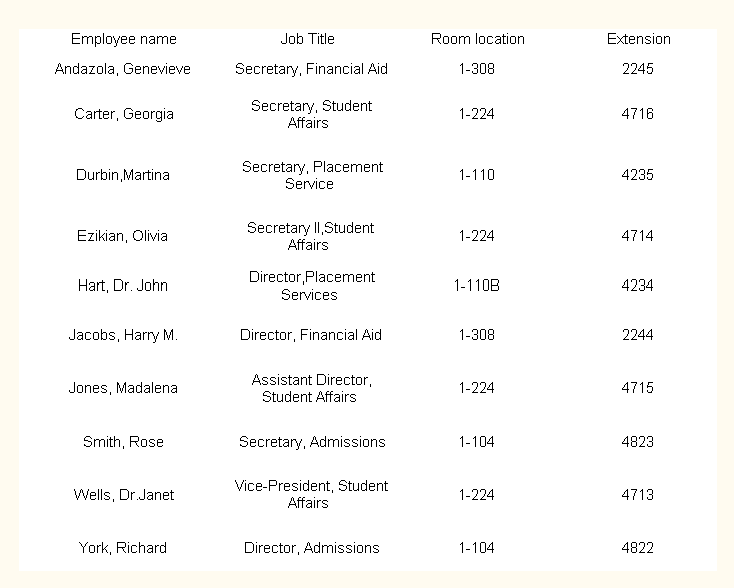Screen dimensions: 734x588
Task: Select extension 4714 for Olivia Ezikian
Action: click(x=637, y=236)
